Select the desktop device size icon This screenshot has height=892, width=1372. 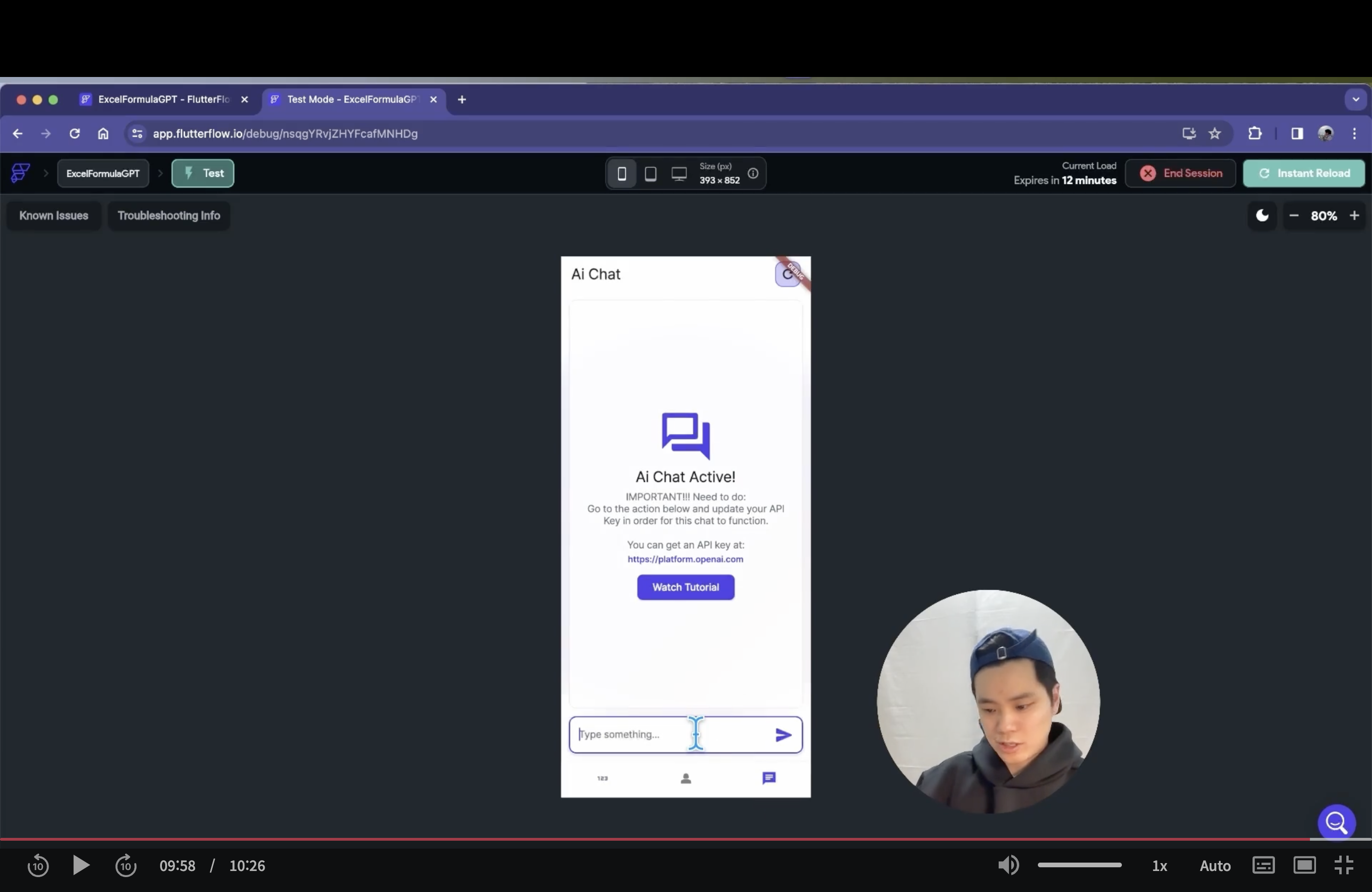(x=679, y=174)
